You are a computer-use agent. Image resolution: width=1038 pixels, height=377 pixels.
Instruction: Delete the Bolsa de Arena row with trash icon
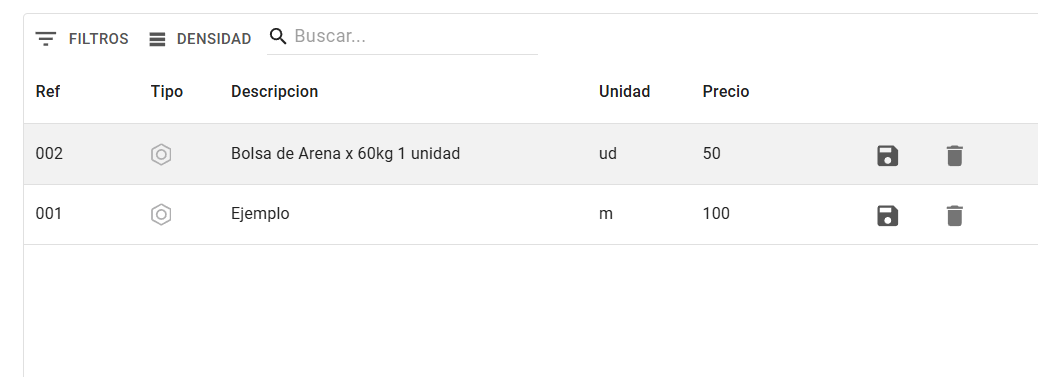954,156
